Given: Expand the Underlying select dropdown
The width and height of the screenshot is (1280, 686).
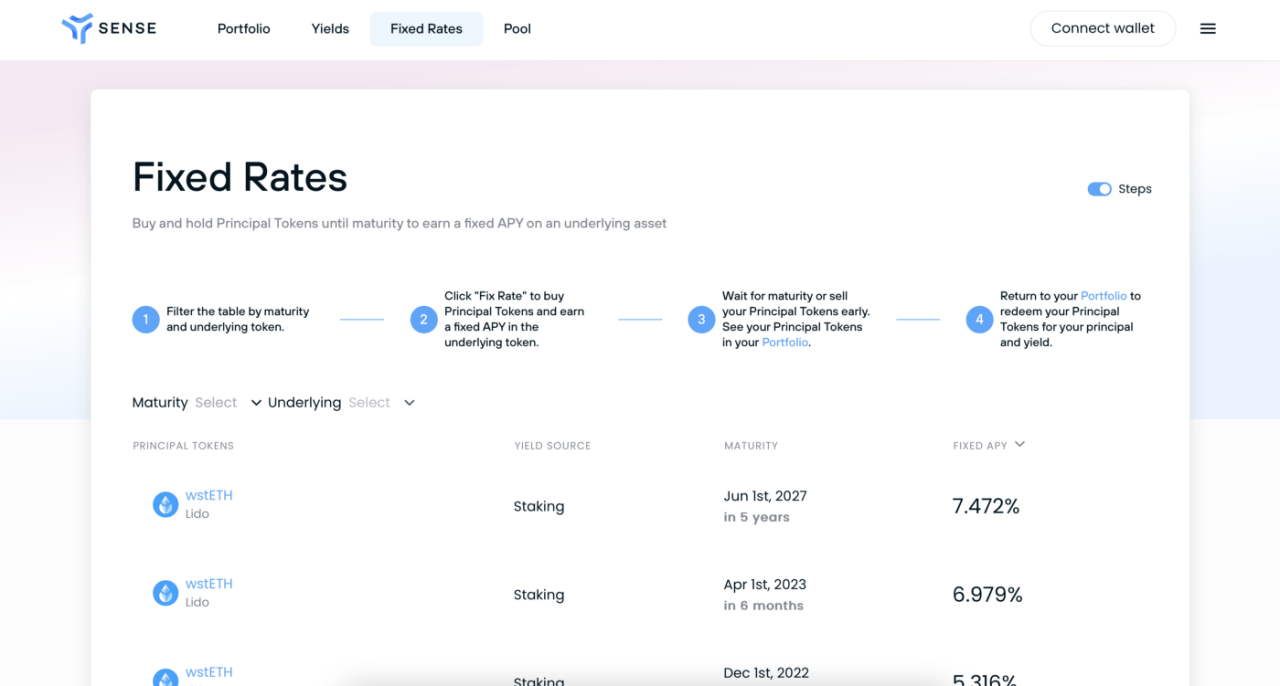Looking at the screenshot, I should pos(381,403).
